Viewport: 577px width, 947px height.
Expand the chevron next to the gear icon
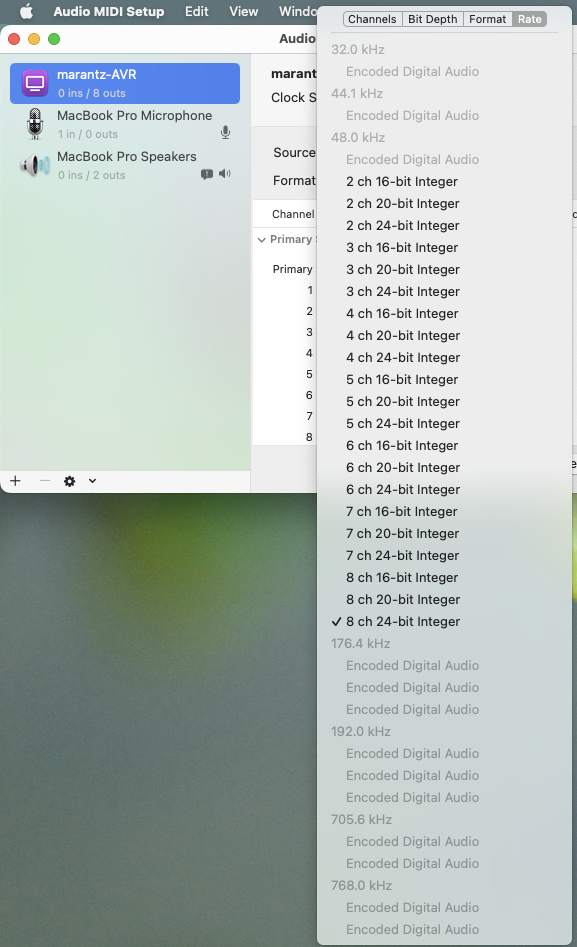92,481
